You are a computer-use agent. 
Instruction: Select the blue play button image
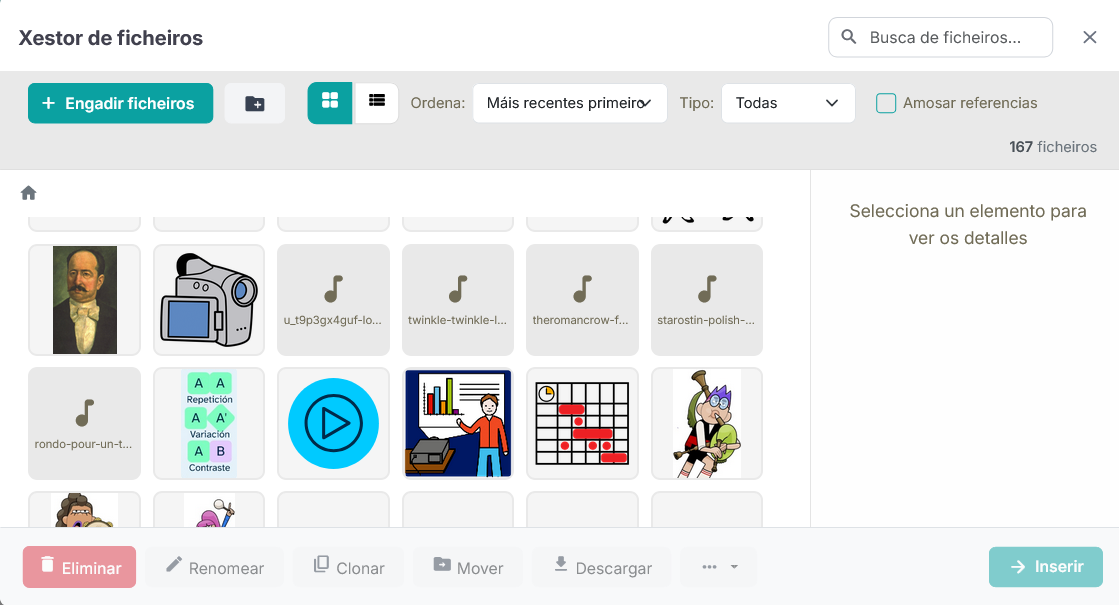point(333,423)
